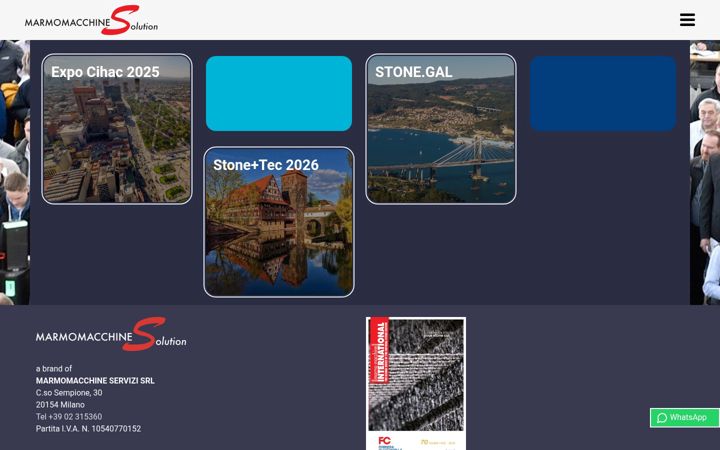The image size is (720, 450).
Task: Open the STONE.GAL event card
Action: (x=441, y=129)
